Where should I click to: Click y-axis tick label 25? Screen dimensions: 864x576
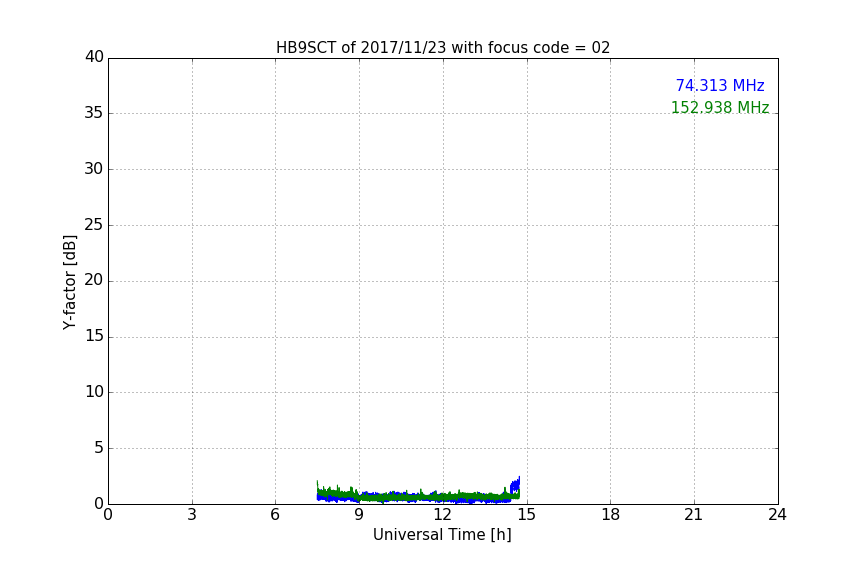click(94, 224)
